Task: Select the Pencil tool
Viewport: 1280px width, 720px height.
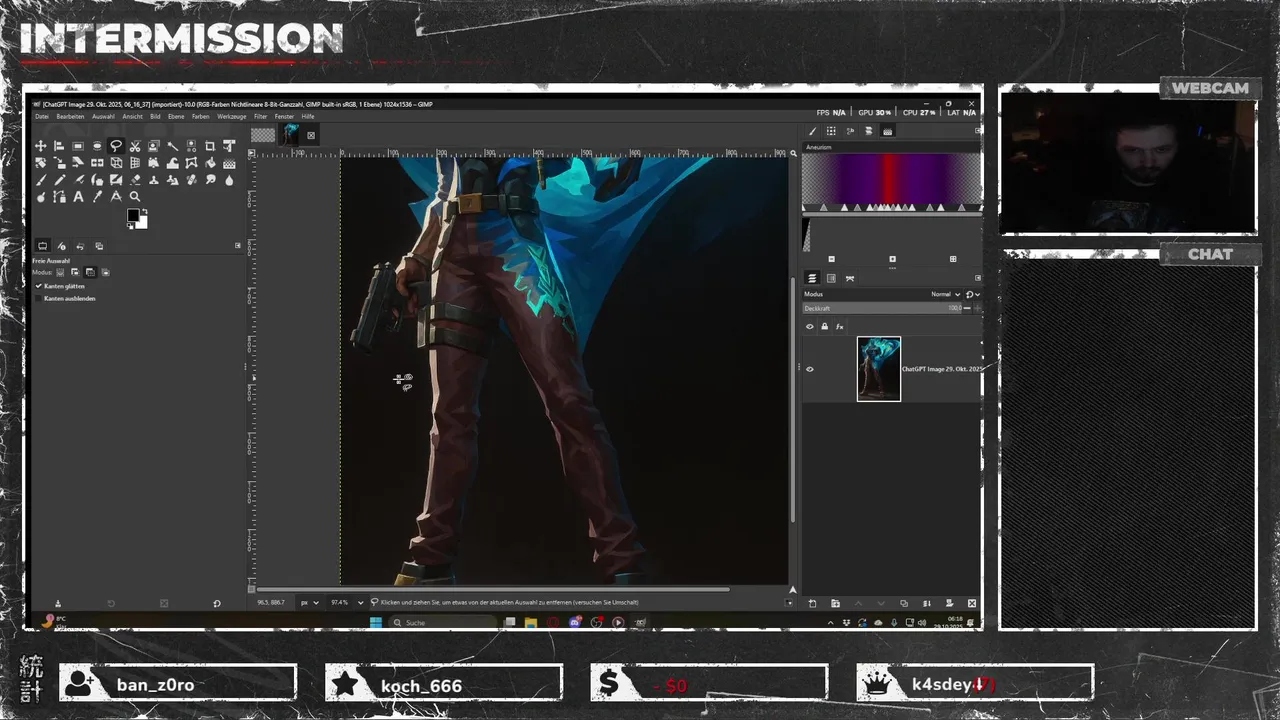Action: (59, 180)
